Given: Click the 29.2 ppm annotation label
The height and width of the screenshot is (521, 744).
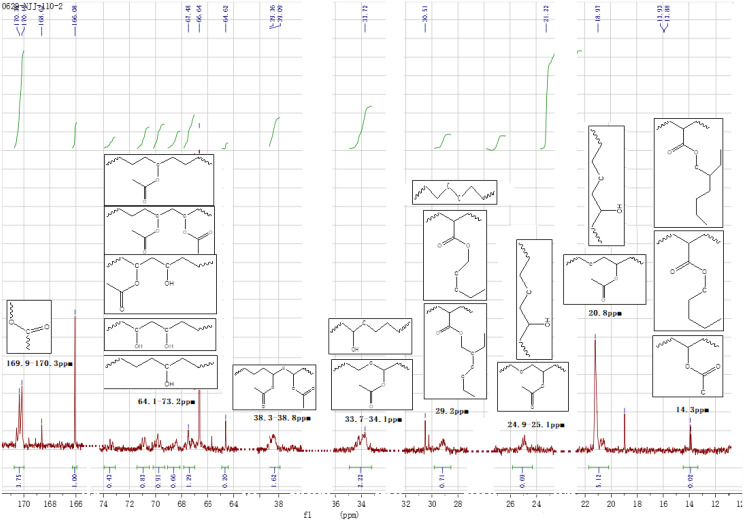Looking at the screenshot, I should click(455, 411).
